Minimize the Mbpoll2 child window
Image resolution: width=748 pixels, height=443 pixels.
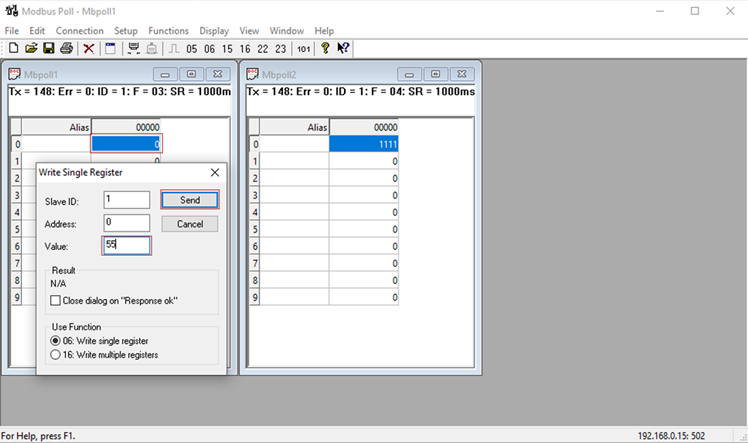[409, 74]
